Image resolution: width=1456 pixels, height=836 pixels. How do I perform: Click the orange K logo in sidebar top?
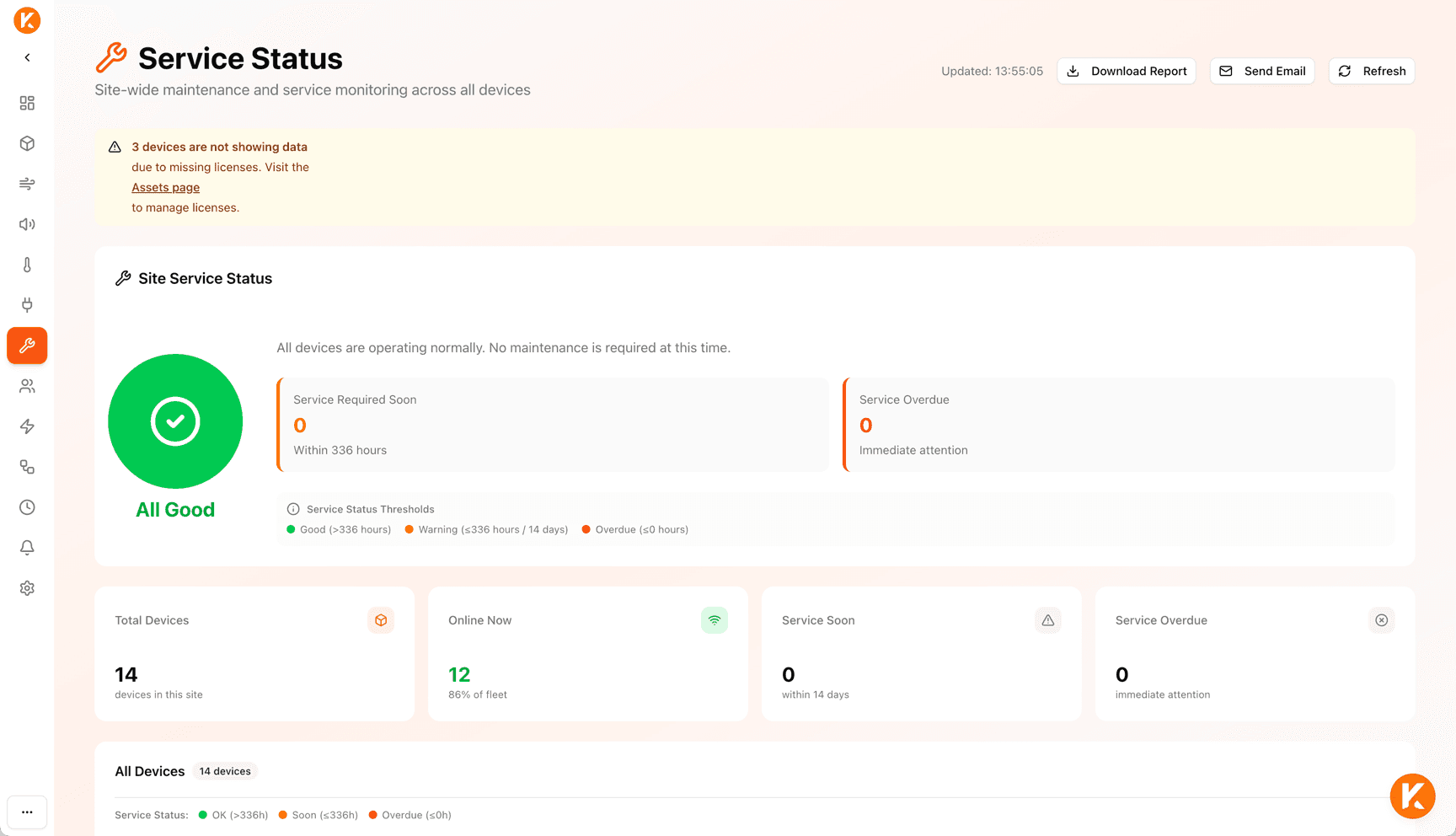coord(27,20)
